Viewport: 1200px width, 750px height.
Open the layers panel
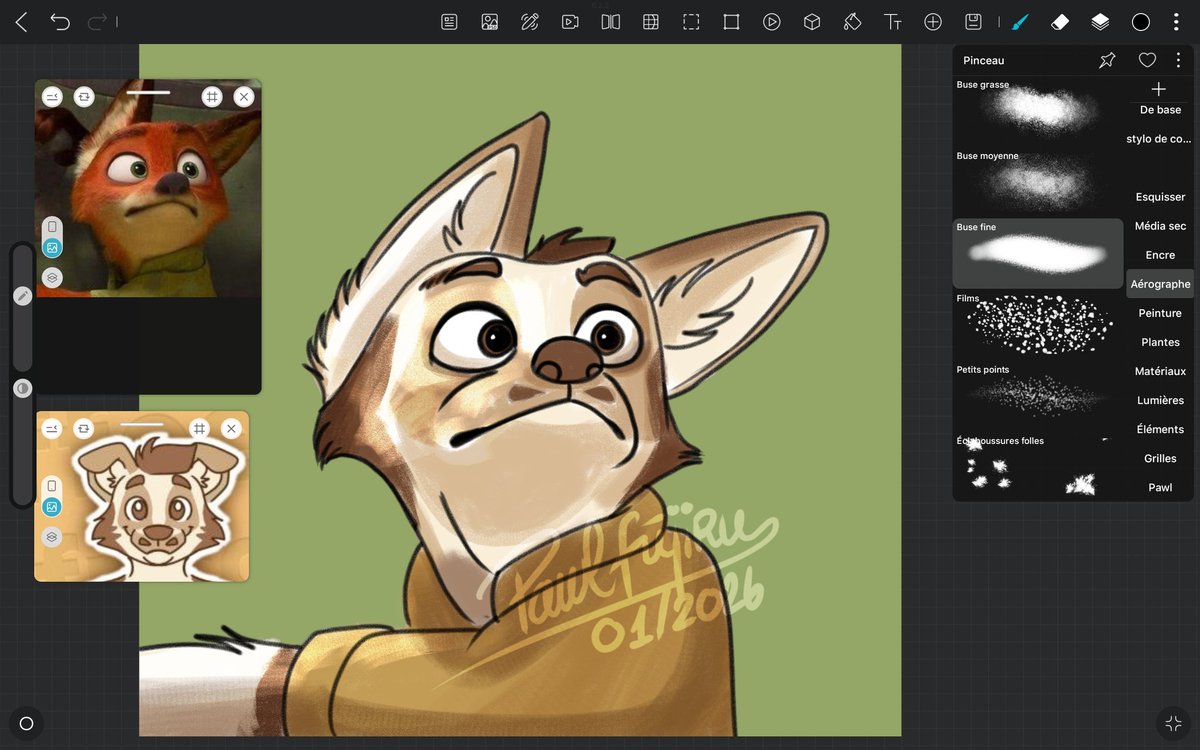click(1100, 22)
